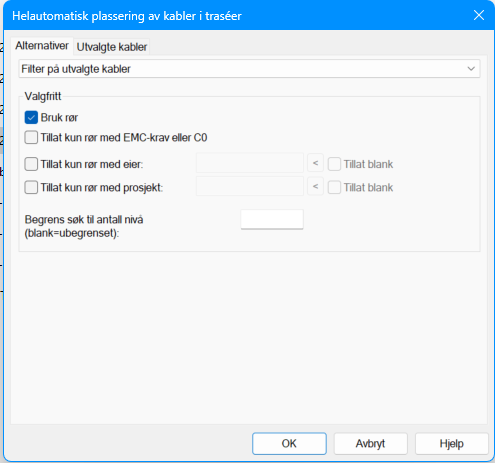Click the dialog title bar text
Image resolution: width=495 pixels, height=463 pixels.
point(127,16)
